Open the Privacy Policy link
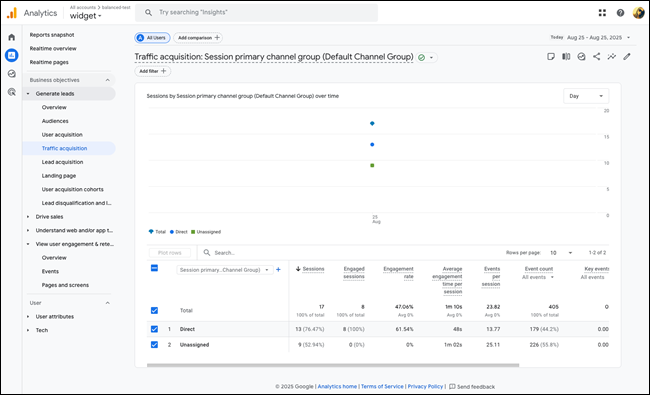 [x=425, y=387]
